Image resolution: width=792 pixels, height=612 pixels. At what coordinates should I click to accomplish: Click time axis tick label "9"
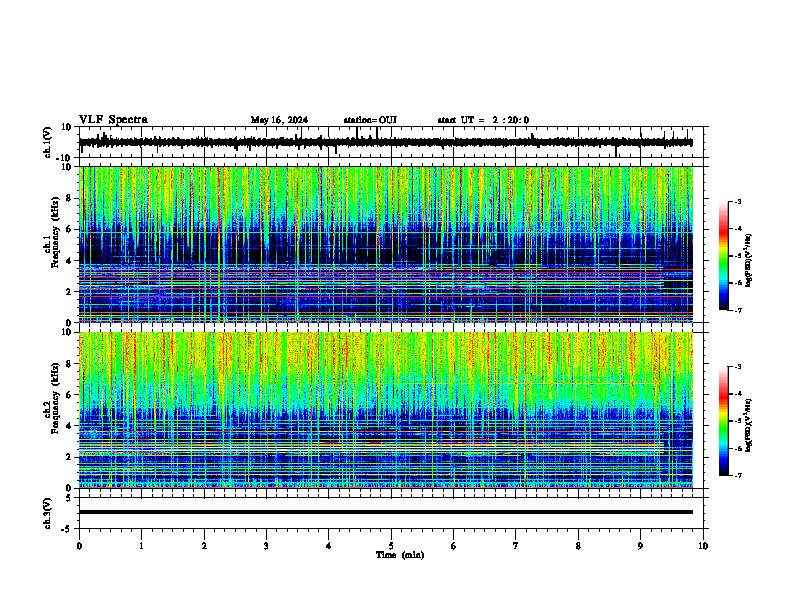click(640, 546)
